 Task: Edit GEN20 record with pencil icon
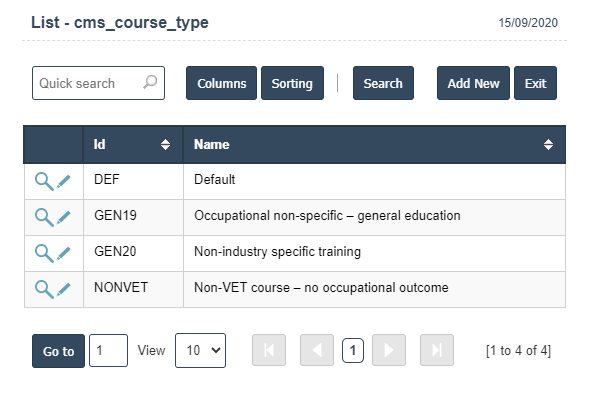click(63, 253)
